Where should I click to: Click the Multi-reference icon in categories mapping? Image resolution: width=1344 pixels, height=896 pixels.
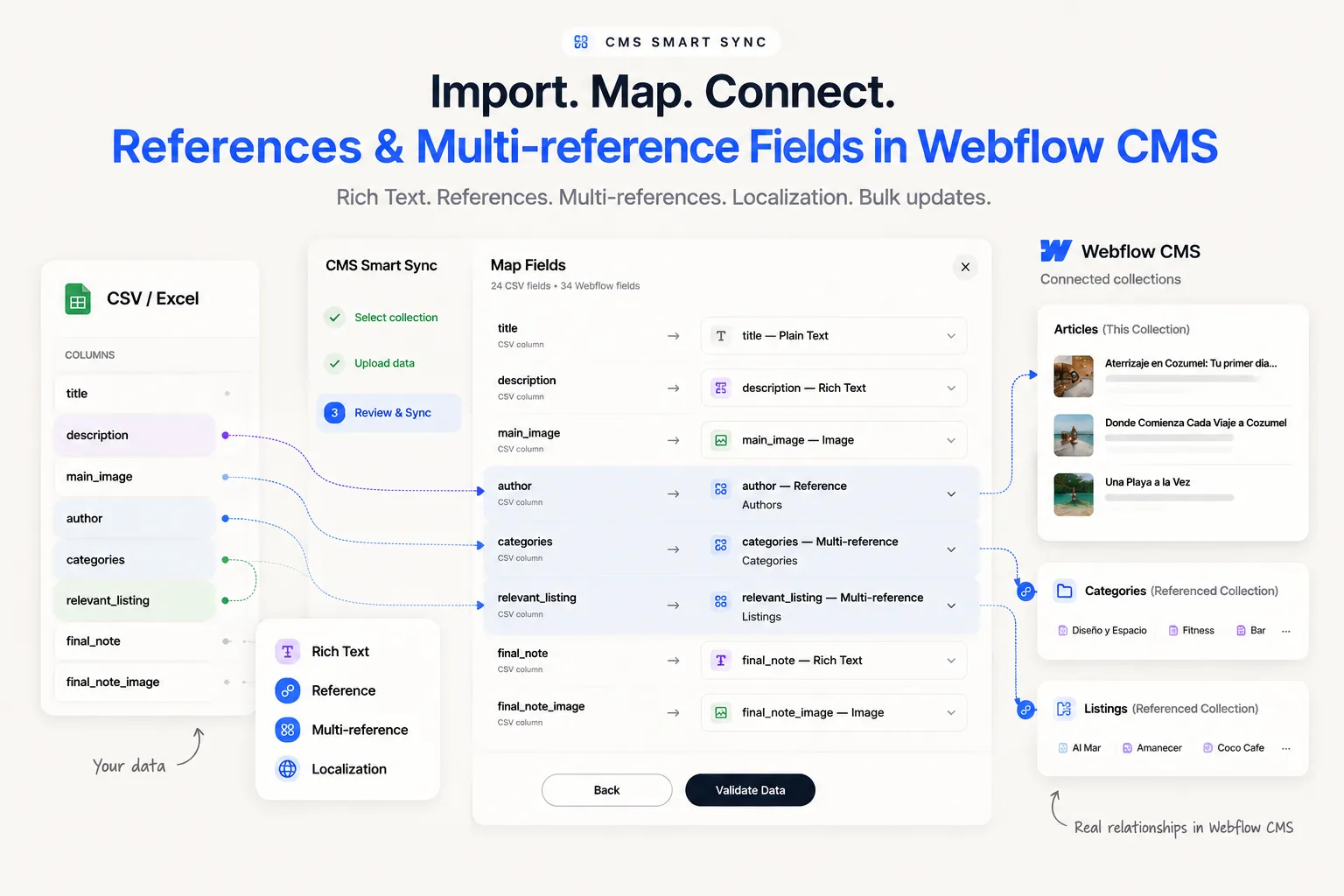coord(721,545)
